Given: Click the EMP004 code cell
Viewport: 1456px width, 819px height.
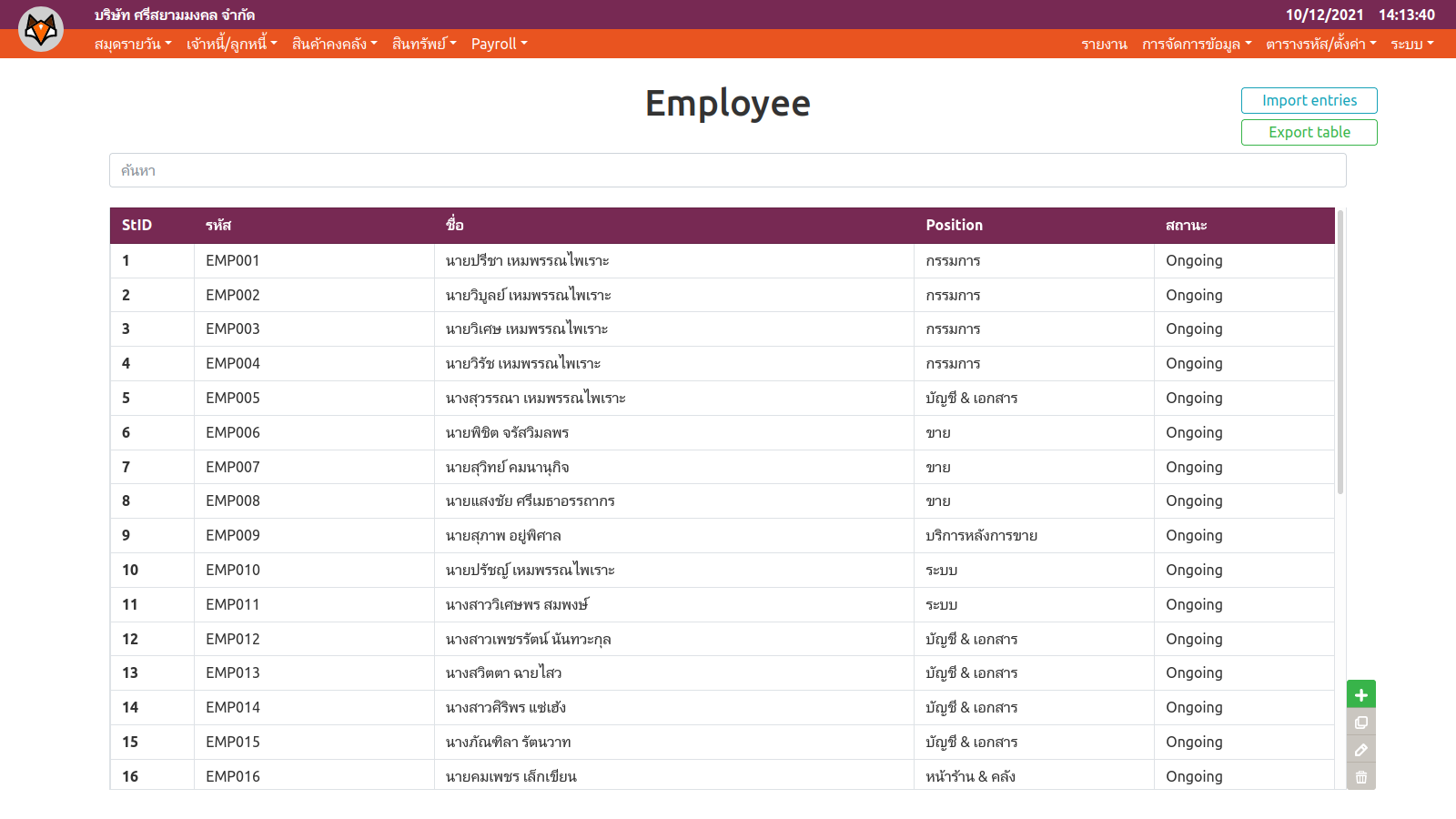Looking at the screenshot, I should point(314,363).
